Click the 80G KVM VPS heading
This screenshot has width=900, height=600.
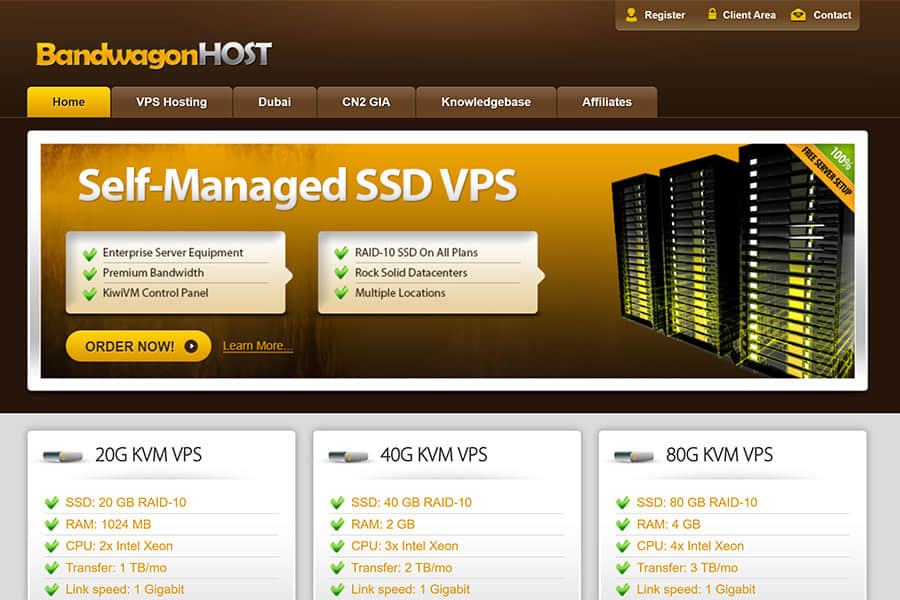pyautogui.click(x=719, y=455)
